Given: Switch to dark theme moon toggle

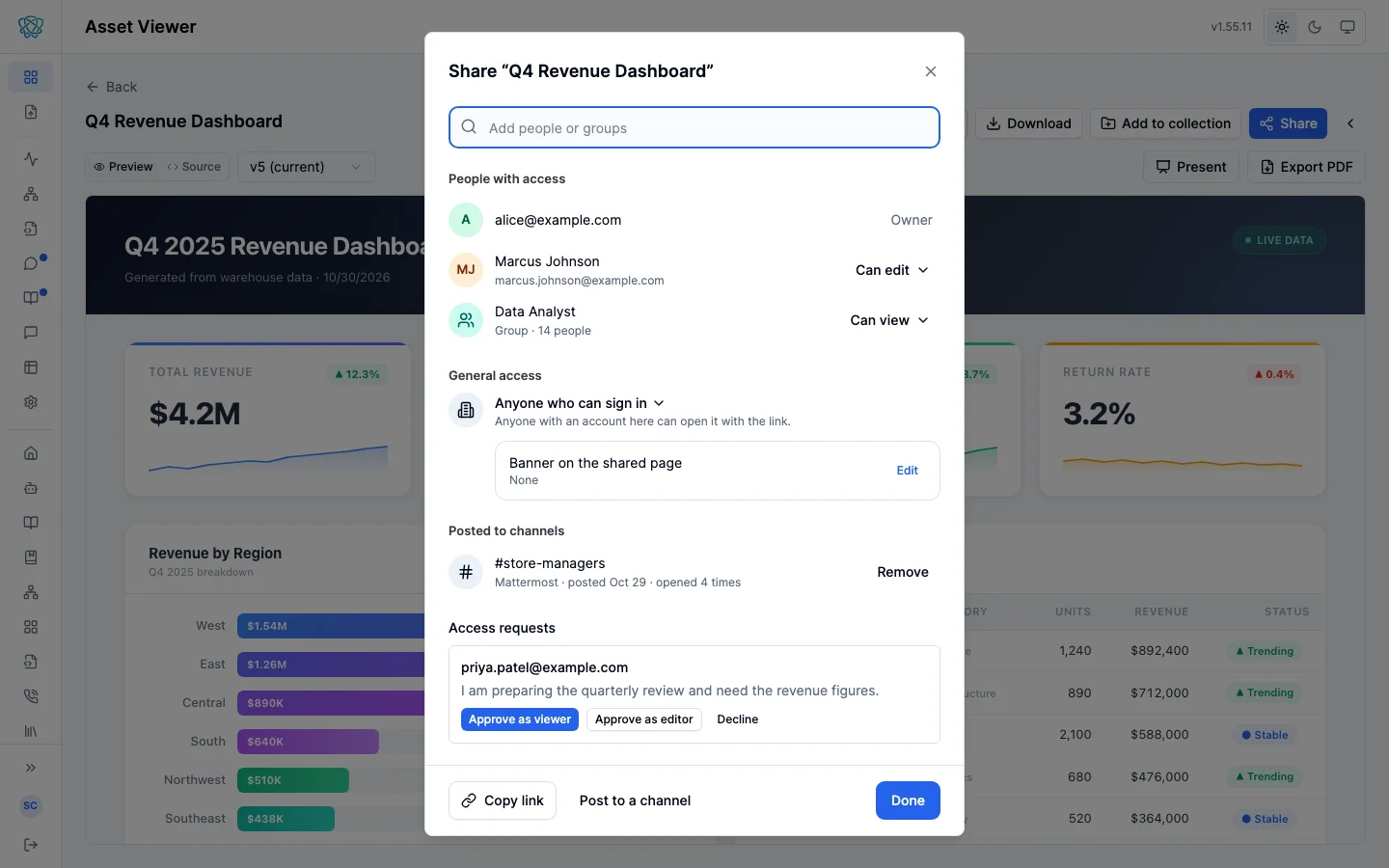Looking at the screenshot, I should coord(1315,27).
